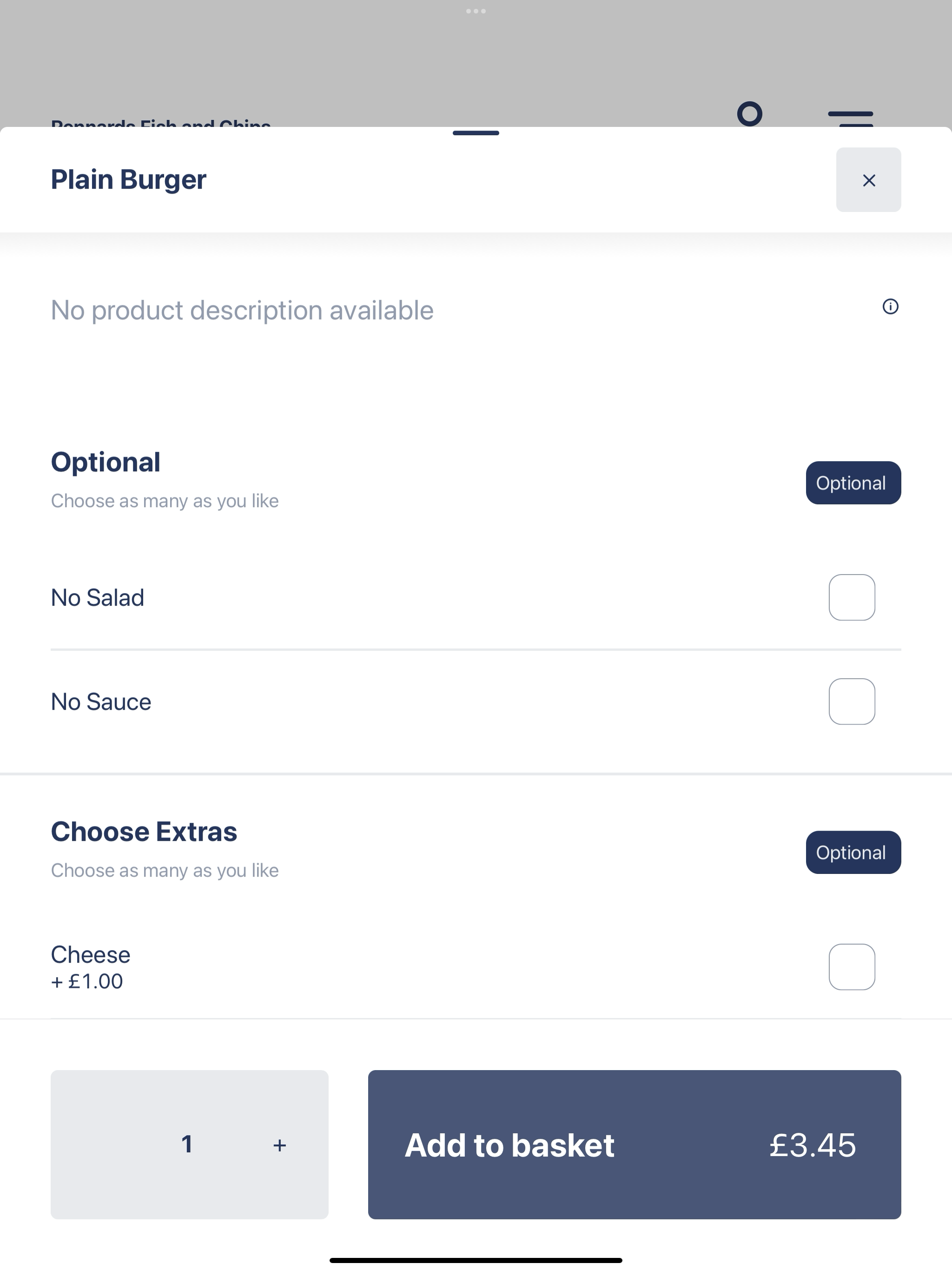Select the Cheese + £1.00 option label
Image resolution: width=952 pixels, height=1270 pixels.
[x=91, y=967]
